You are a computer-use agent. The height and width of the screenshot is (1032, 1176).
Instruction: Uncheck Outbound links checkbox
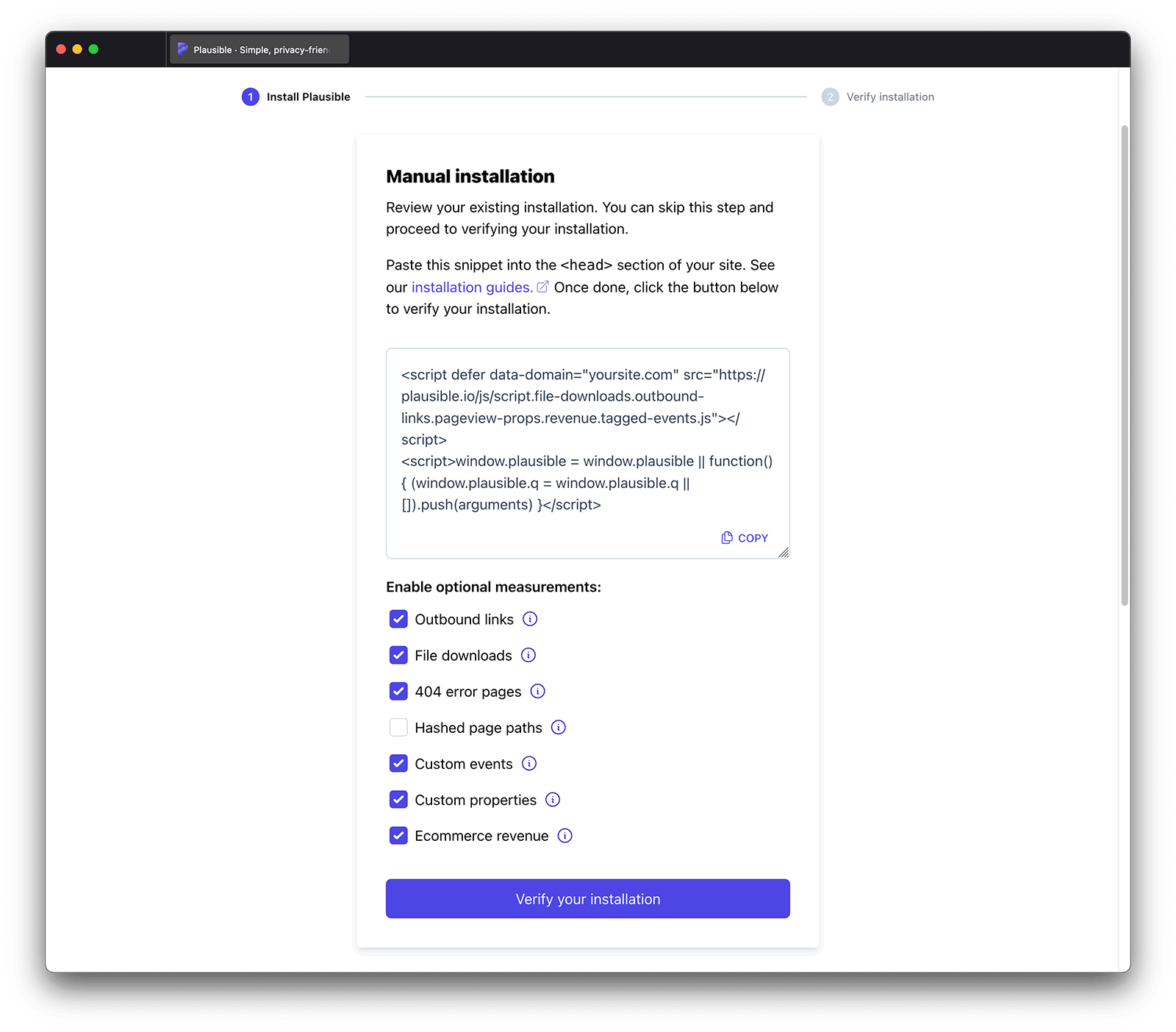[398, 619]
